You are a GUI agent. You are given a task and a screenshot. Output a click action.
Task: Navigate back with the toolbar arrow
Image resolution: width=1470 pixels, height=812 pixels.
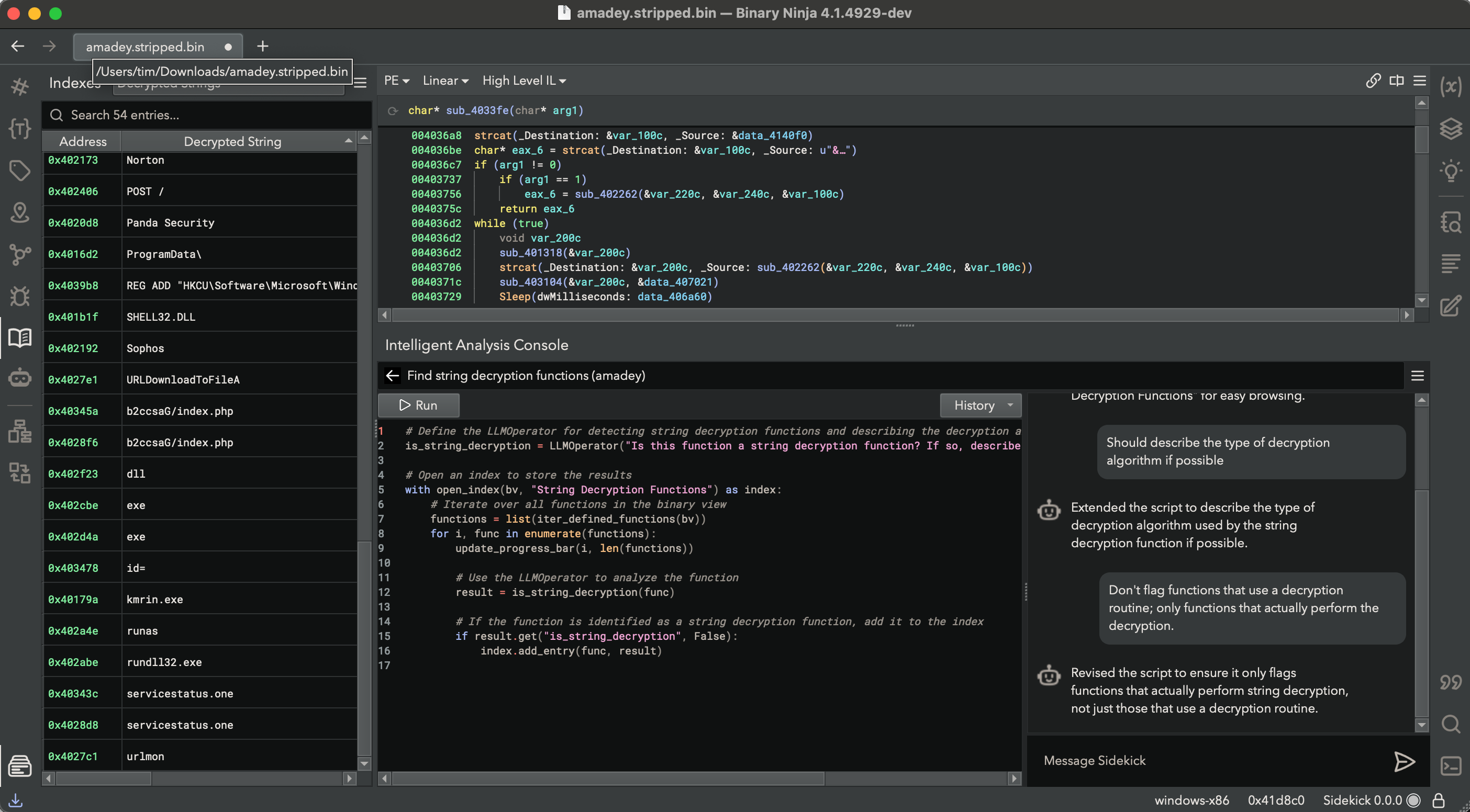pos(18,46)
